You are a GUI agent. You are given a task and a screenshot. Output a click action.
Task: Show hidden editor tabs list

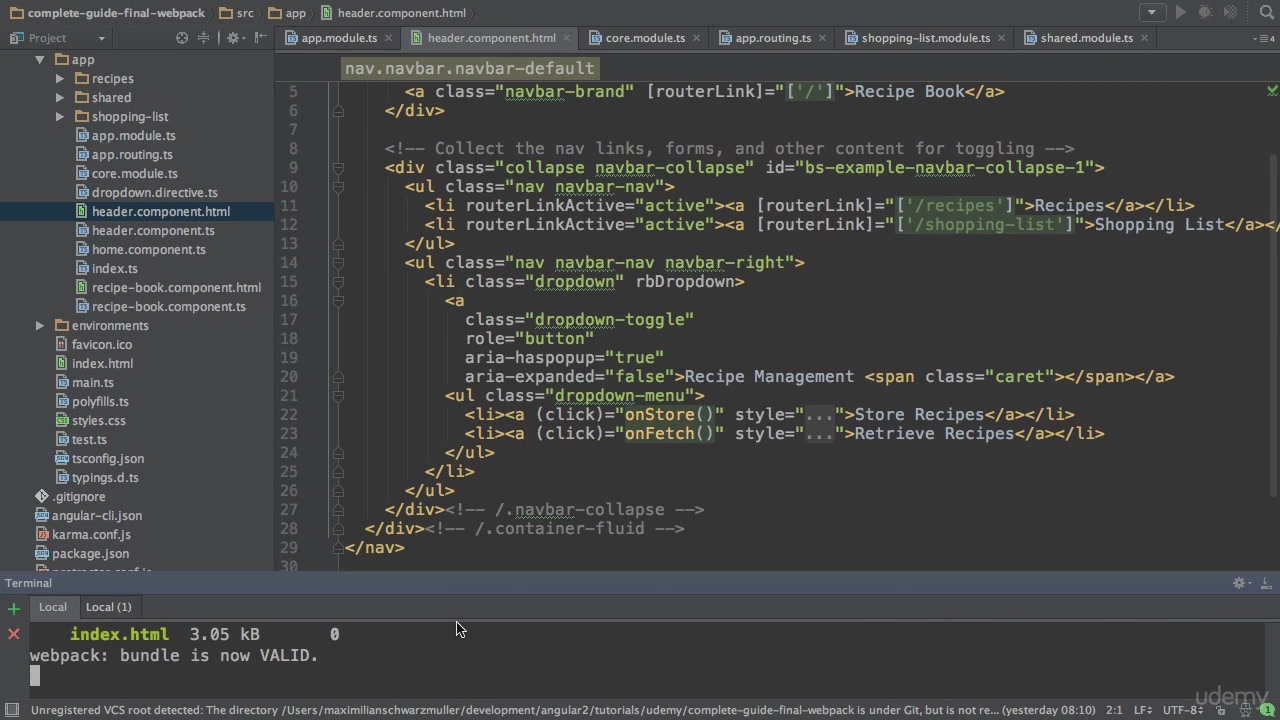[1265, 38]
